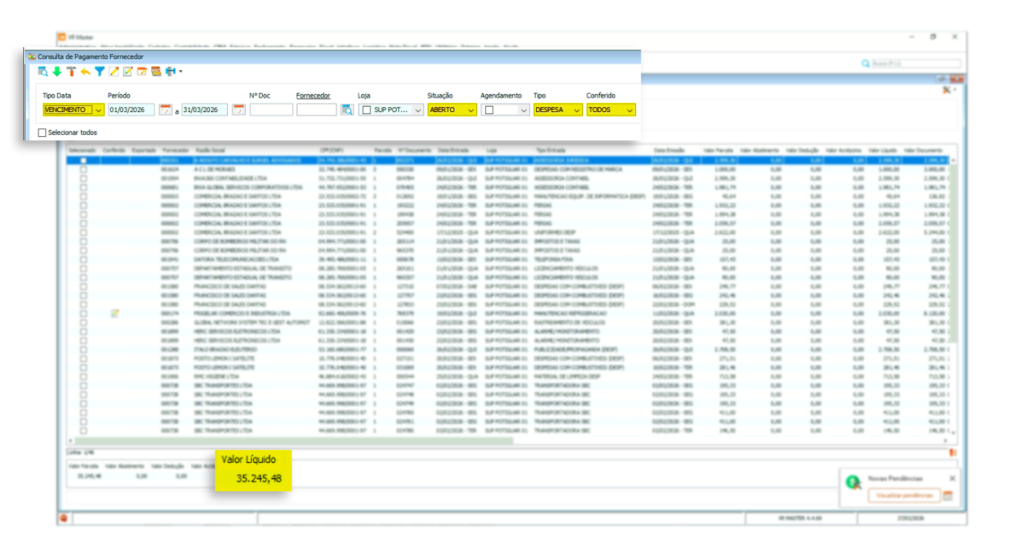The image size is (1024, 556).
Task: Click the period start date field 01/03/2026
Action: click(130, 110)
